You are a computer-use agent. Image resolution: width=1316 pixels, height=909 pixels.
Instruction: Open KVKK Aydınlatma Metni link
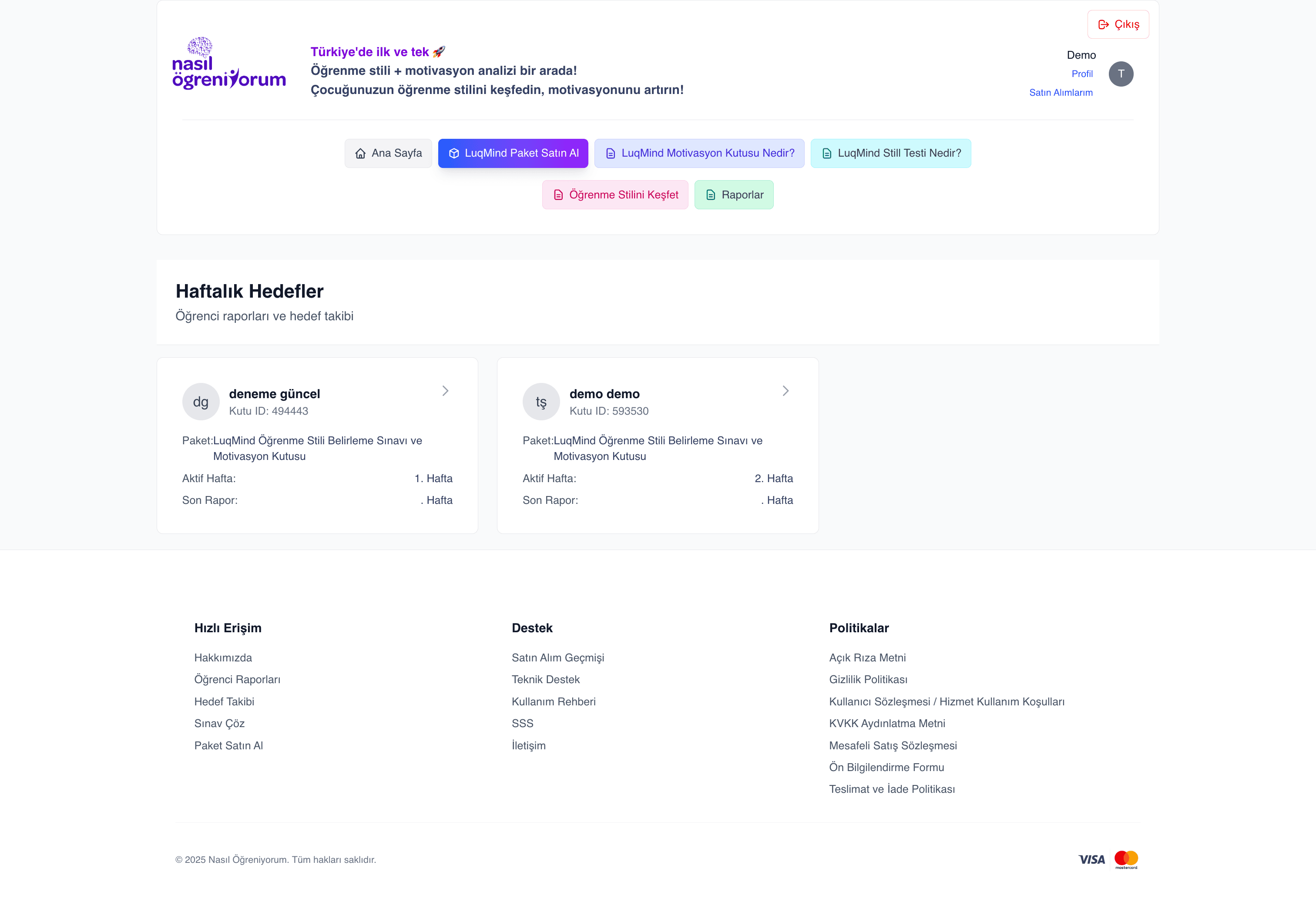886,723
